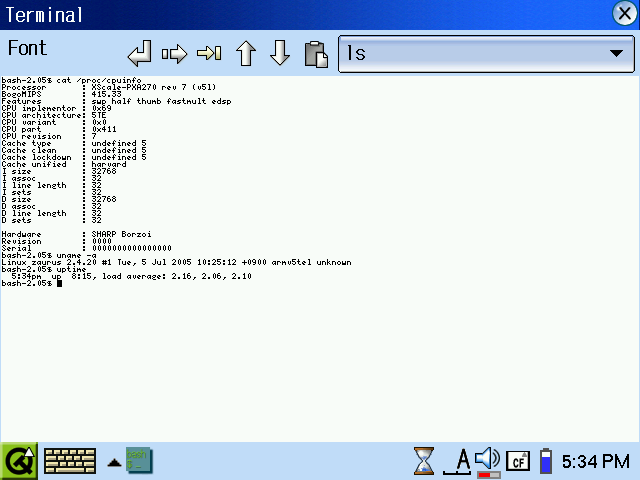Click the 'XScale-PXA270 rev 7 (v5l)' processor value

(154, 87)
